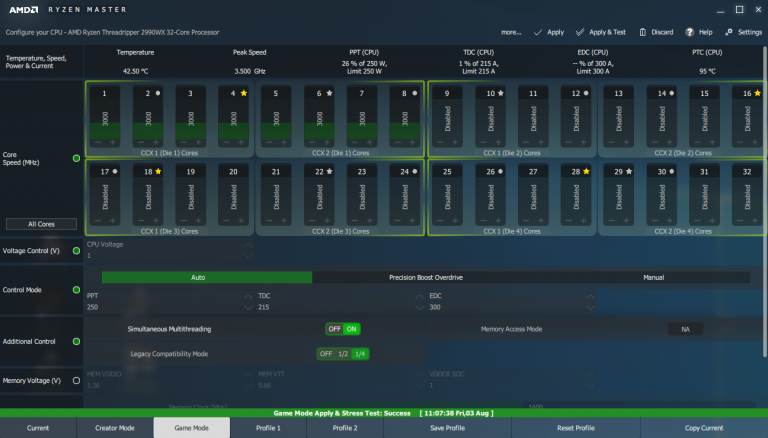Click the vertical scrollbar on right

[x=765, y=201]
